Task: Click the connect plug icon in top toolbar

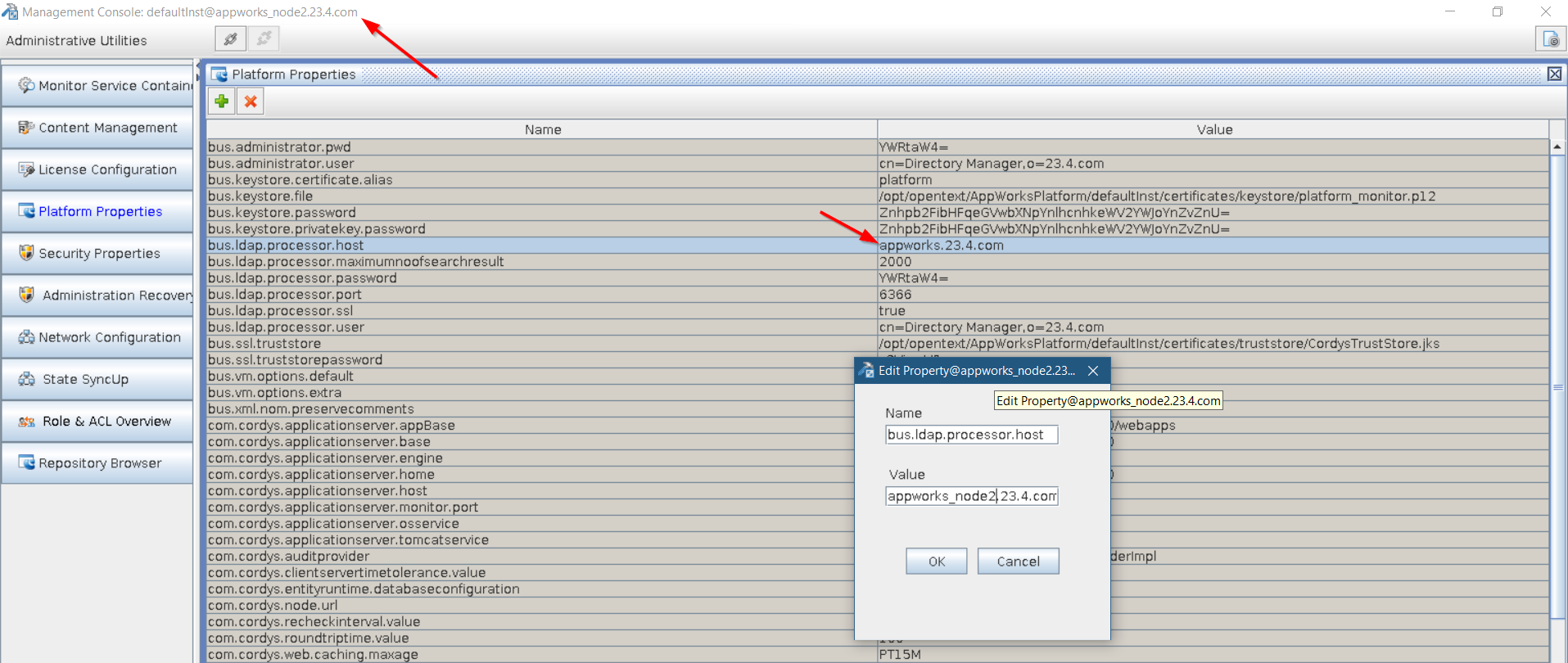Action: pos(231,38)
